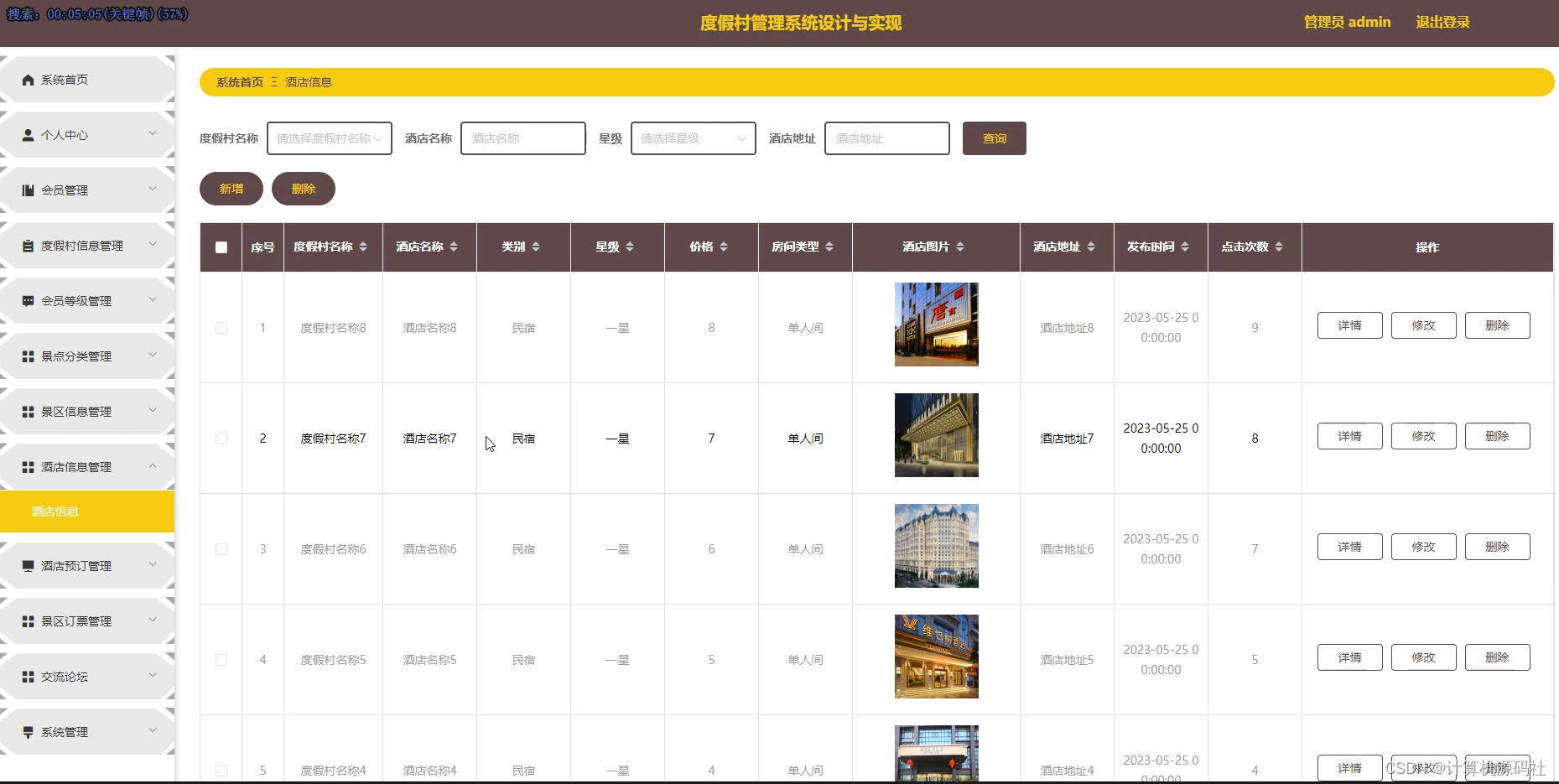Click hotel thumbnail image for 酒店名称7

pyautogui.click(x=937, y=435)
